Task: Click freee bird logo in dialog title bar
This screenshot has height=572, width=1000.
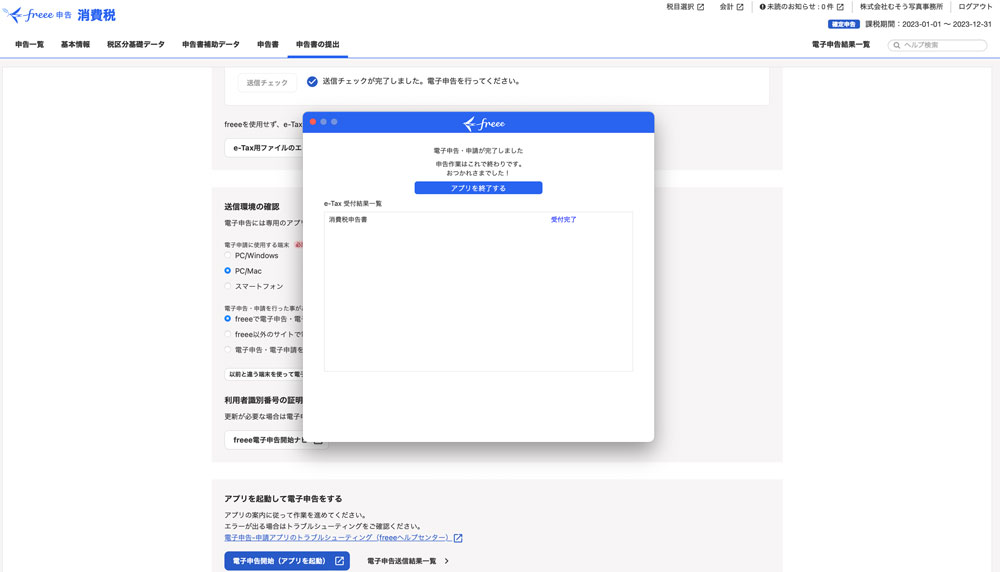Action: point(483,123)
